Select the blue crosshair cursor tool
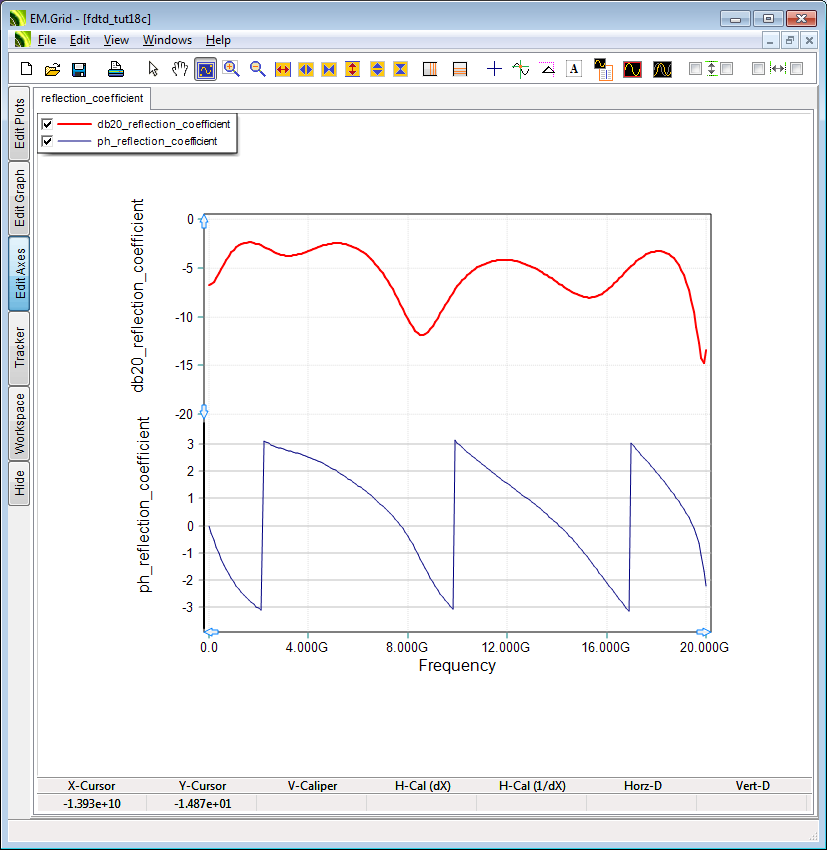 tap(494, 69)
